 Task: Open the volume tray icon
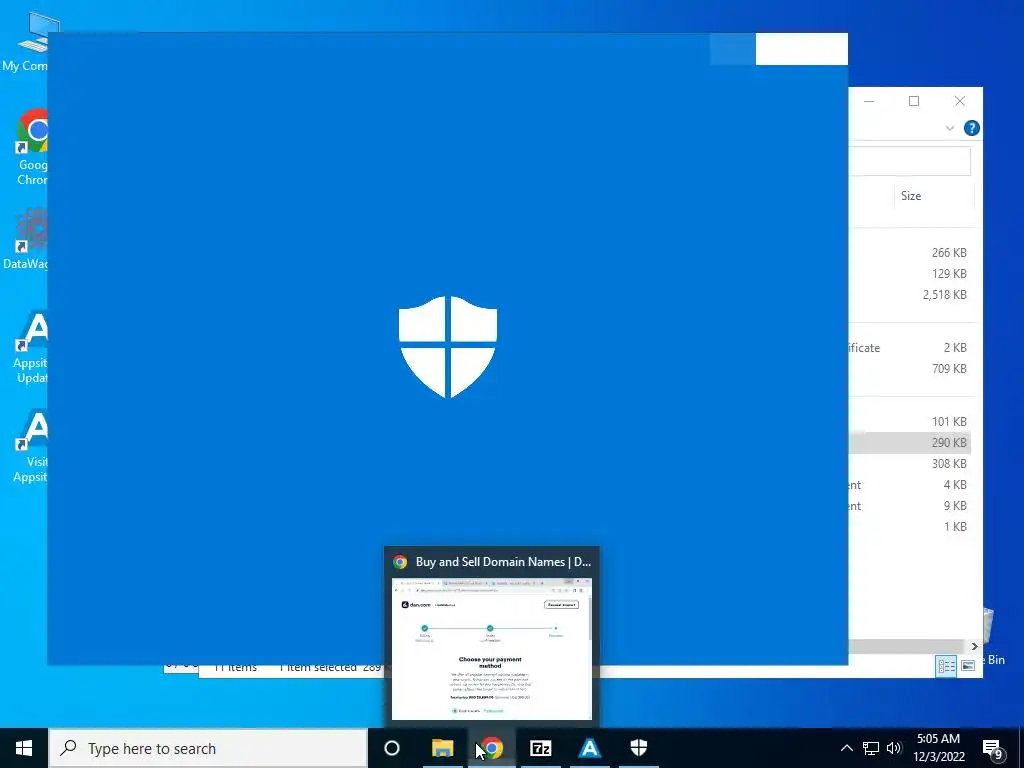point(894,748)
